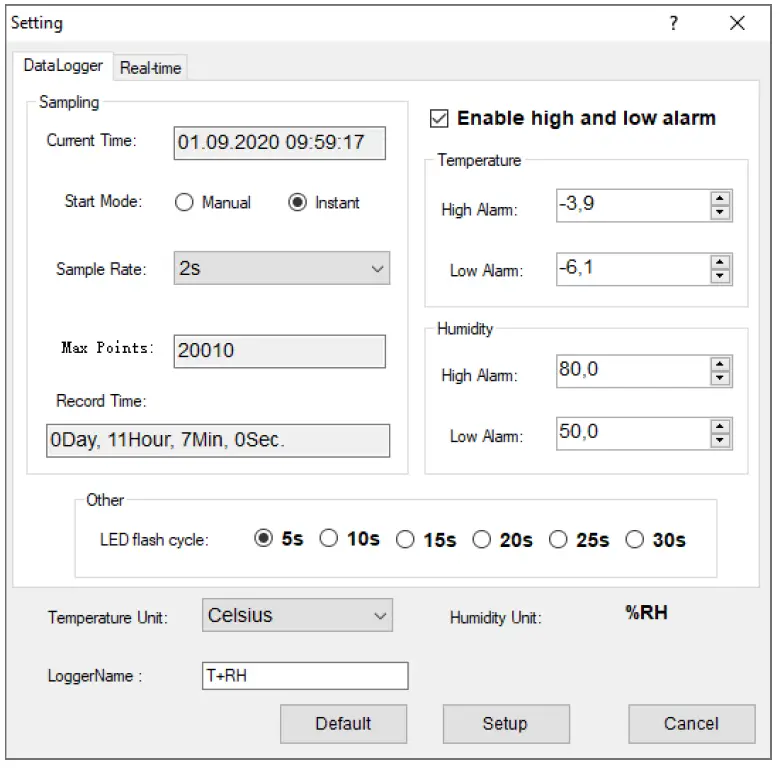Decrease humidity High Alarm with down arrow
The image size is (784, 774).
[x=720, y=378]
